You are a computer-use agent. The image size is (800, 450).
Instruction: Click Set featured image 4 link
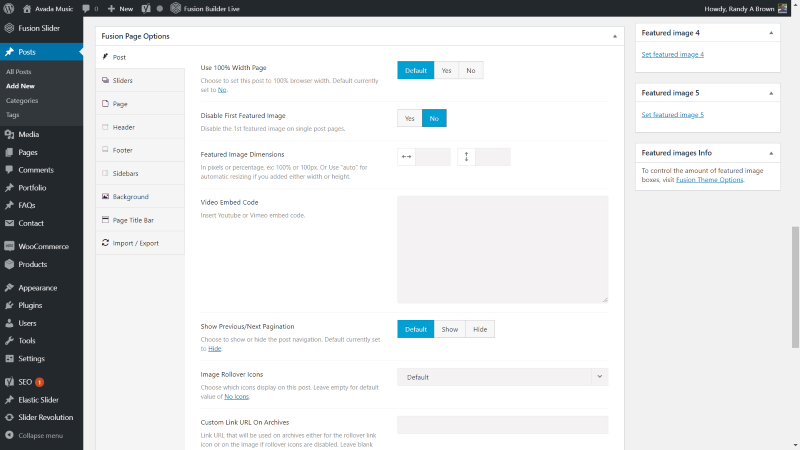pyautogui.click(x=672, y=54)
